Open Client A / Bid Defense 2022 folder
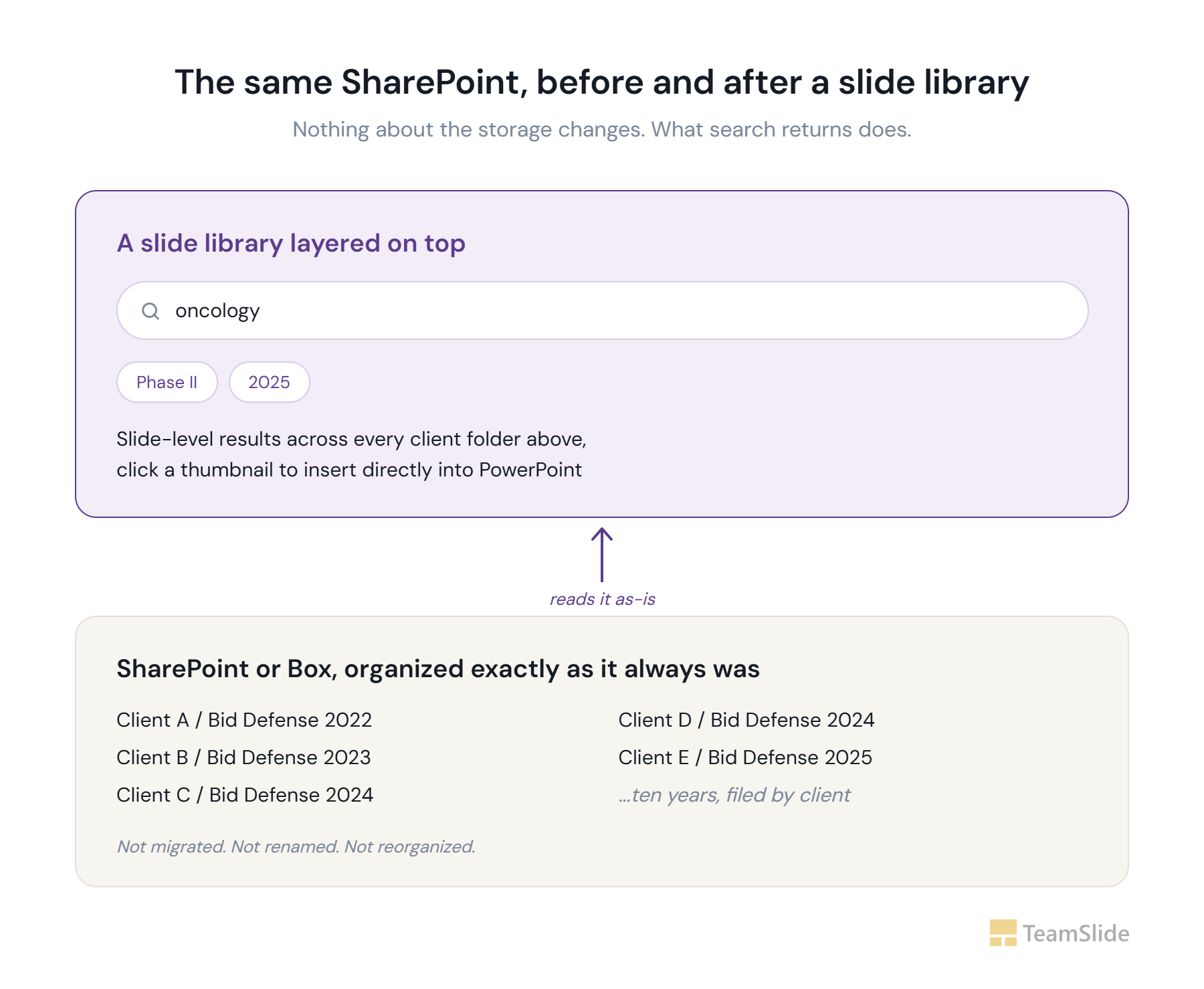This screenshot has width=1204, height=989. click(244, 720)
